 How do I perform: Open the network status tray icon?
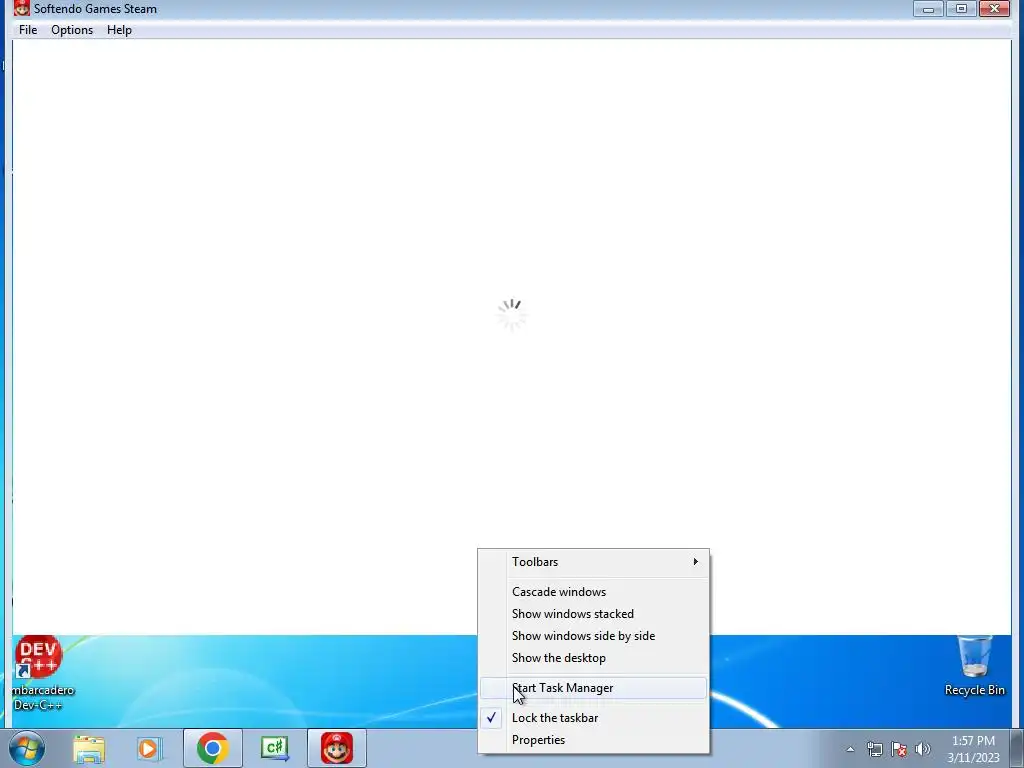pos(874,750)
